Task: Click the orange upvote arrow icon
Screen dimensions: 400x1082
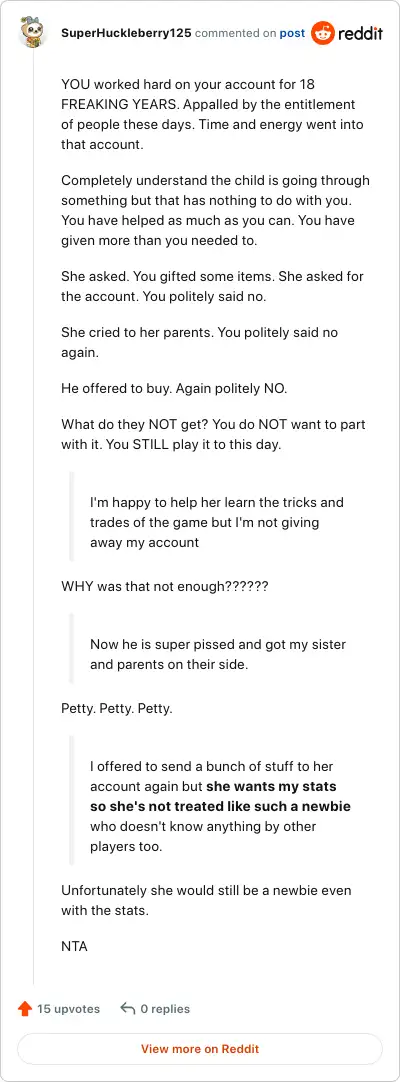Action: (25, 1009)
